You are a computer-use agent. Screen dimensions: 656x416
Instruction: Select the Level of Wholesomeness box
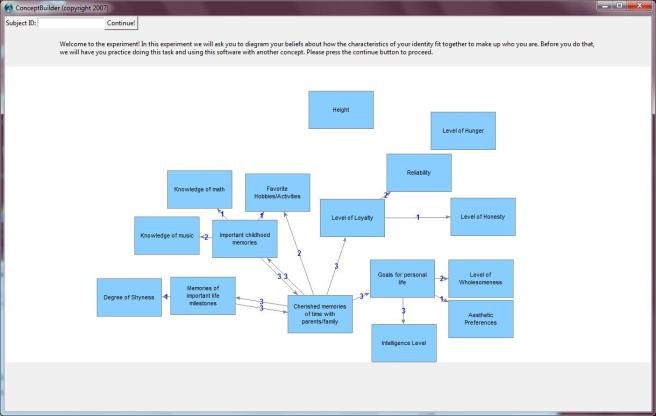point(481,279)
